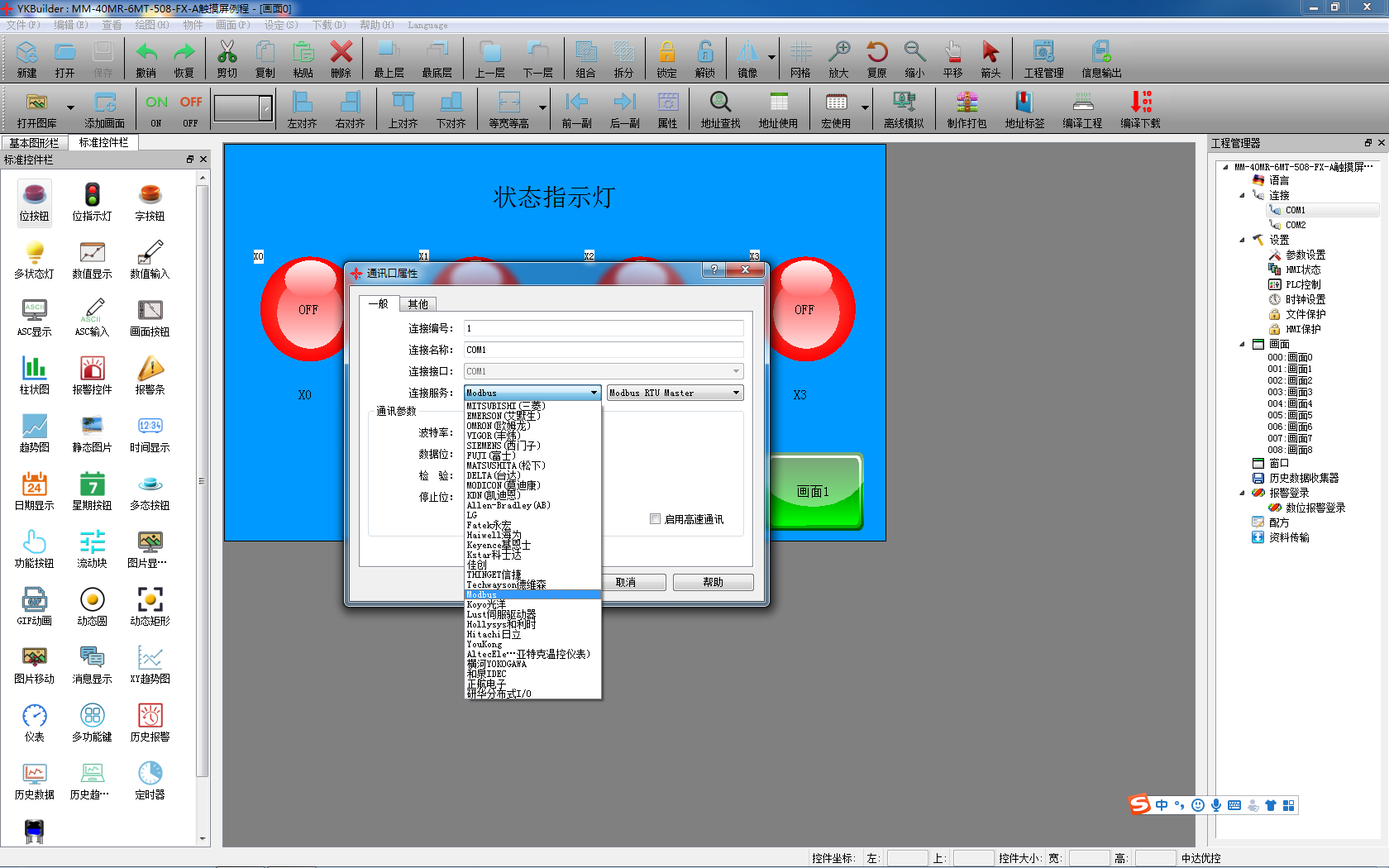Click the 工程管理 project management icon
The width and height of the screenshot is (1389, 868).
1043,59
